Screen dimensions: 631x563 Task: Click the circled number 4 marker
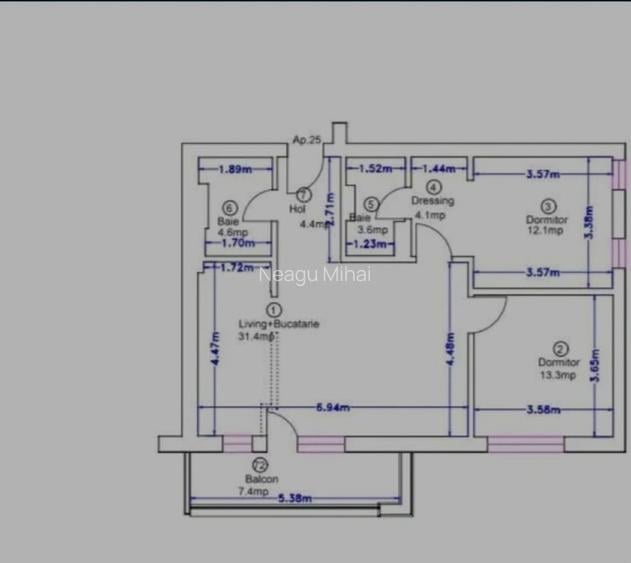click(434, 187)
